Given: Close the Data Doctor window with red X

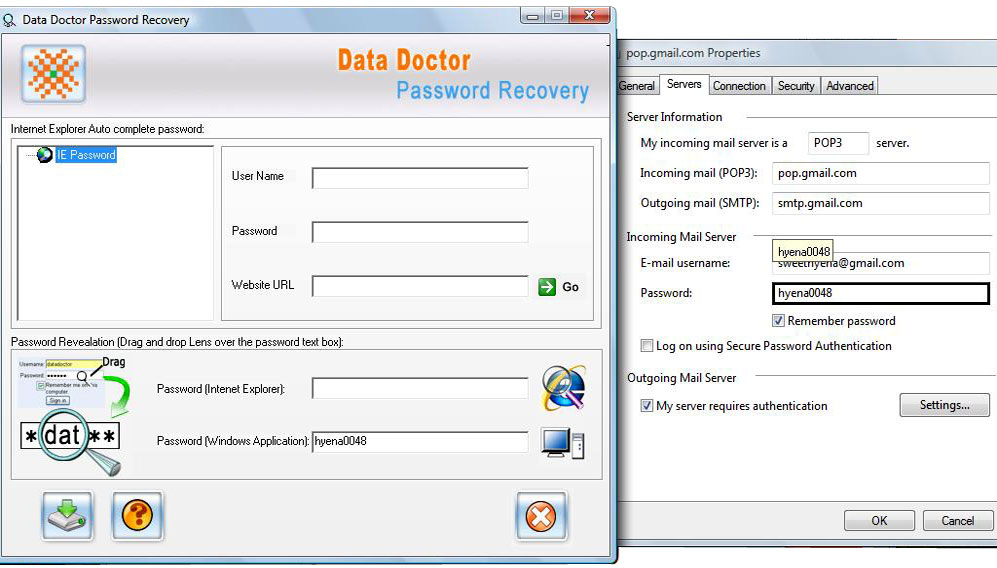Looking at the screenshot, I should pyautogui.click(x=589, y=15).
